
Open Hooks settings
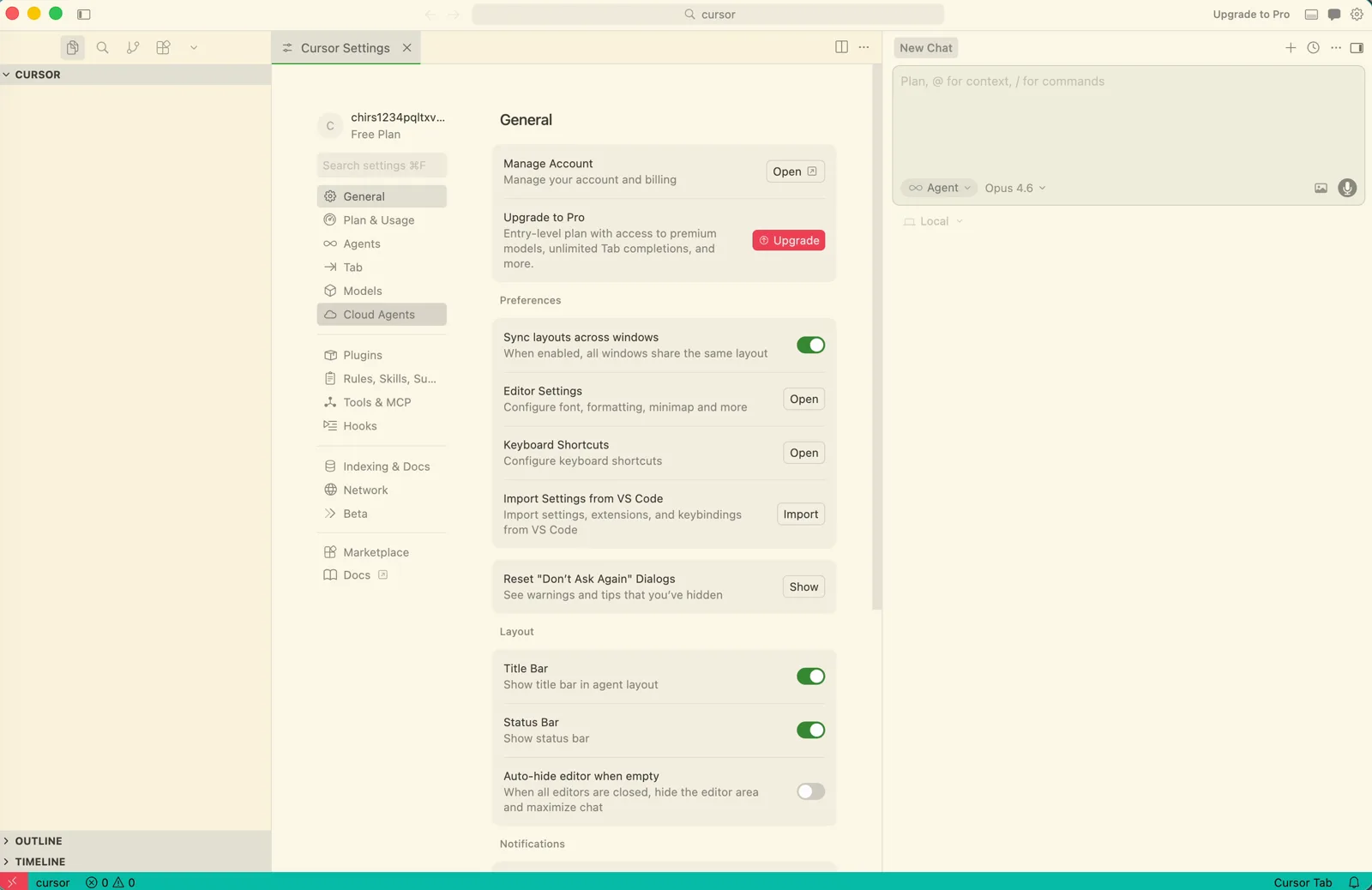(382, 426)
